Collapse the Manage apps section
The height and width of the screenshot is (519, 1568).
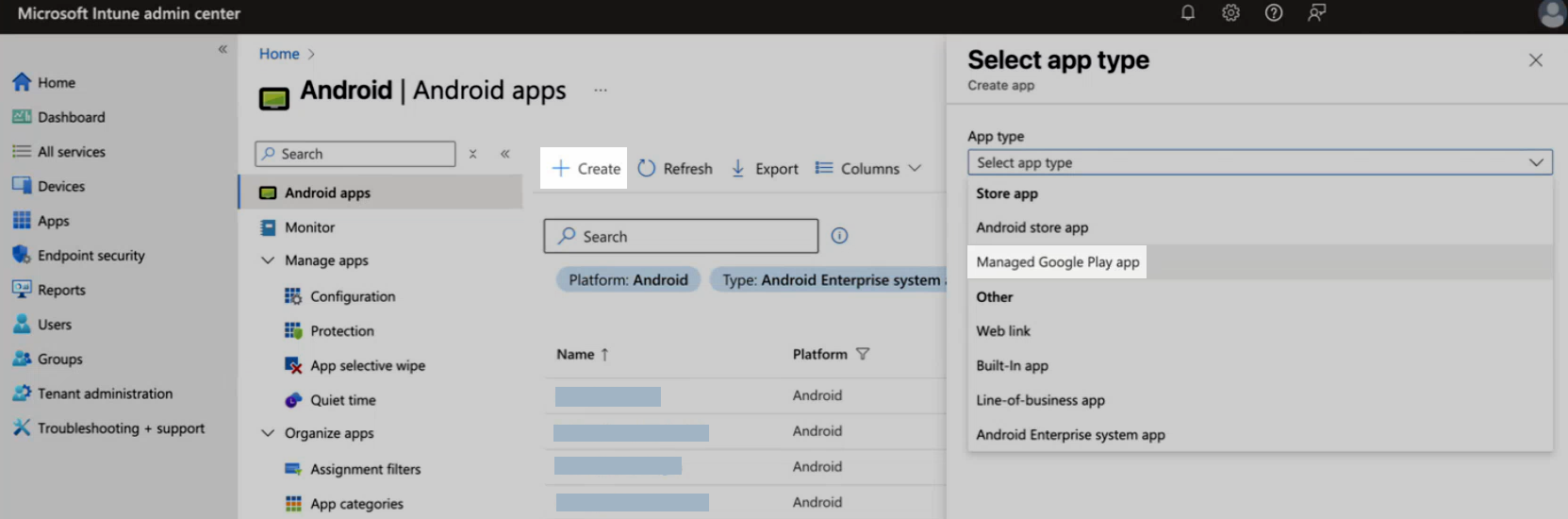click(268, 260)
